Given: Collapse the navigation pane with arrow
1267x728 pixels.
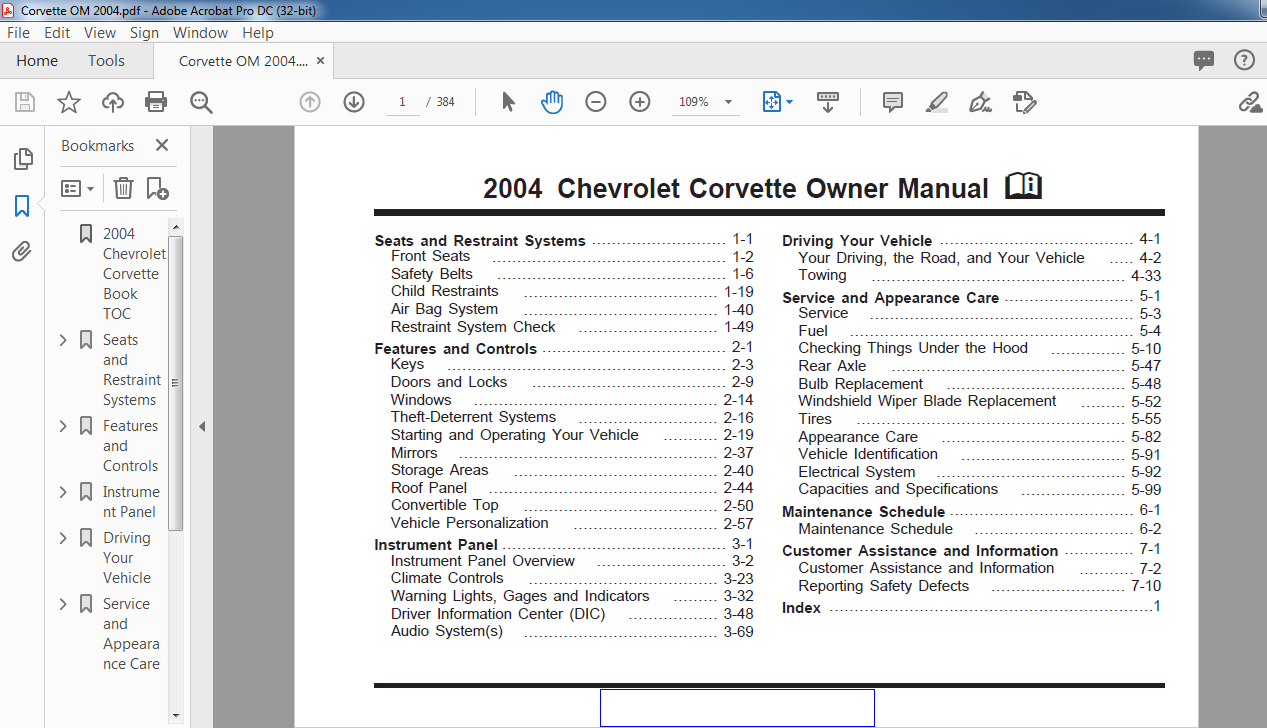Looking at the screenshot, I should click(201, 426).
